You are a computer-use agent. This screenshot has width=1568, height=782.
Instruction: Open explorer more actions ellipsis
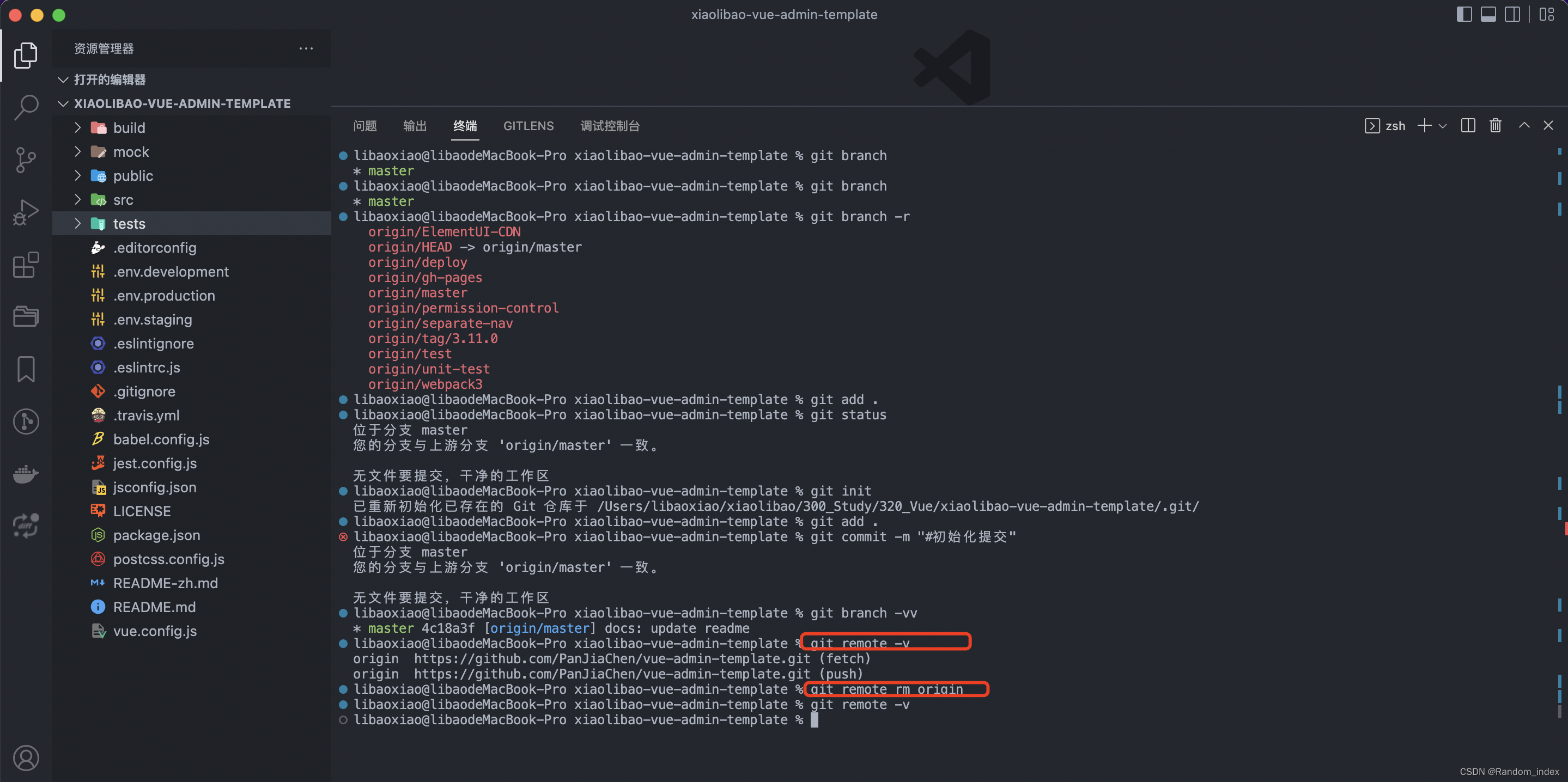(x=306, y=48)
